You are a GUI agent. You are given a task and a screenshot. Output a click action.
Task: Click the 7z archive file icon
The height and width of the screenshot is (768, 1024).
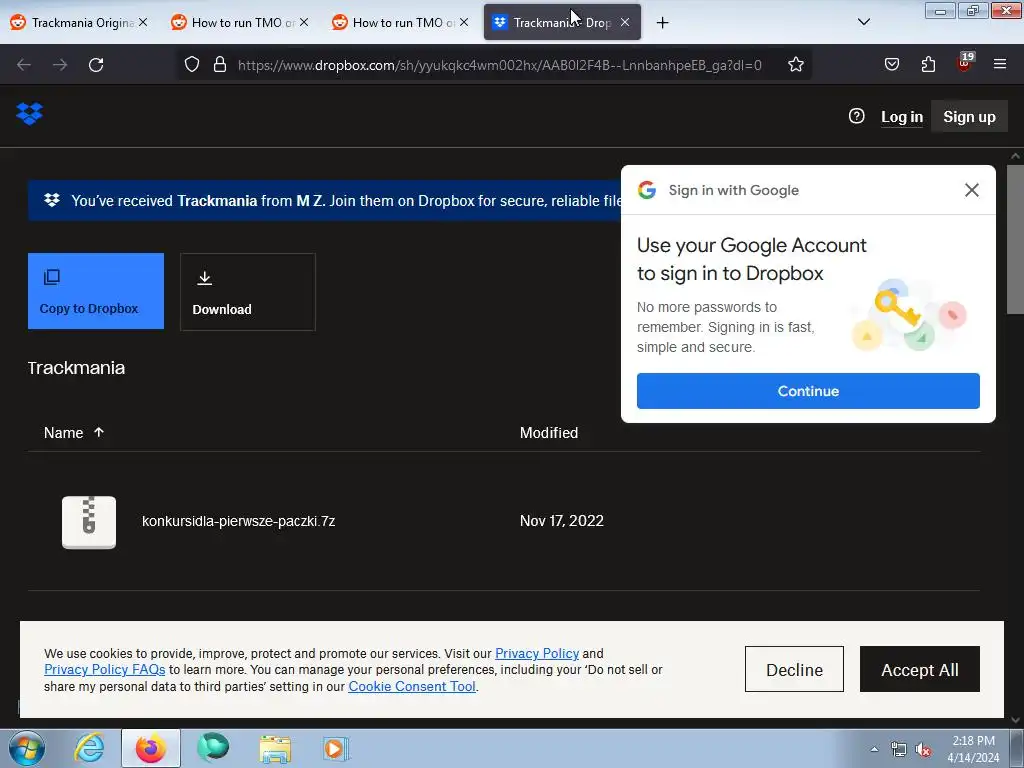click(89, 522)
